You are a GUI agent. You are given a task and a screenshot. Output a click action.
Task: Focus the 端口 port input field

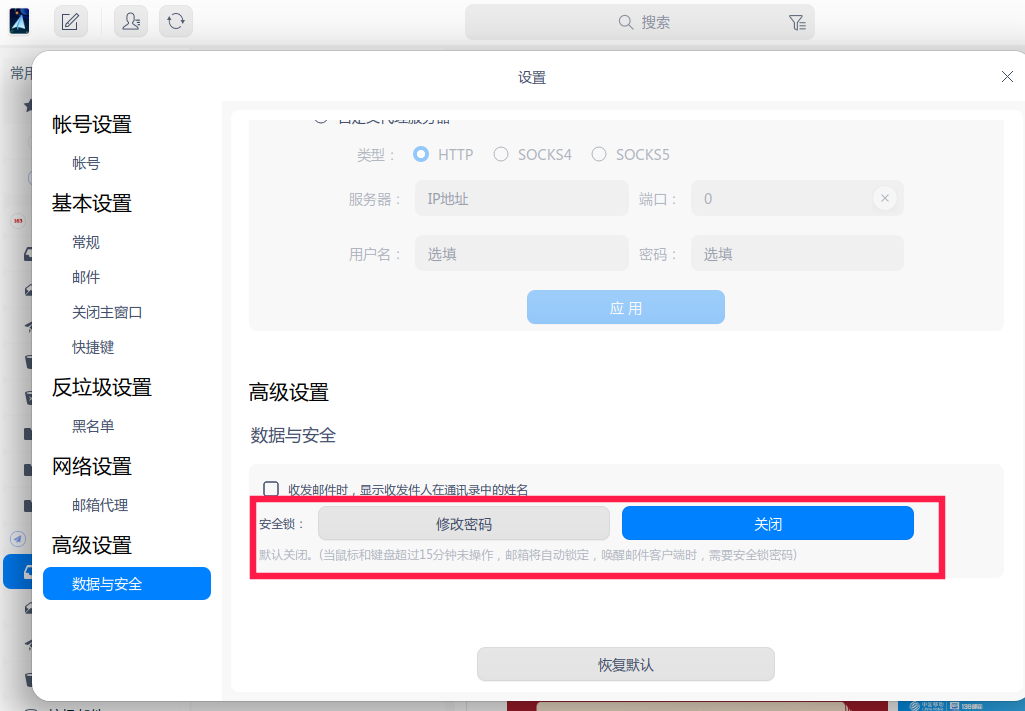(797, 198)
